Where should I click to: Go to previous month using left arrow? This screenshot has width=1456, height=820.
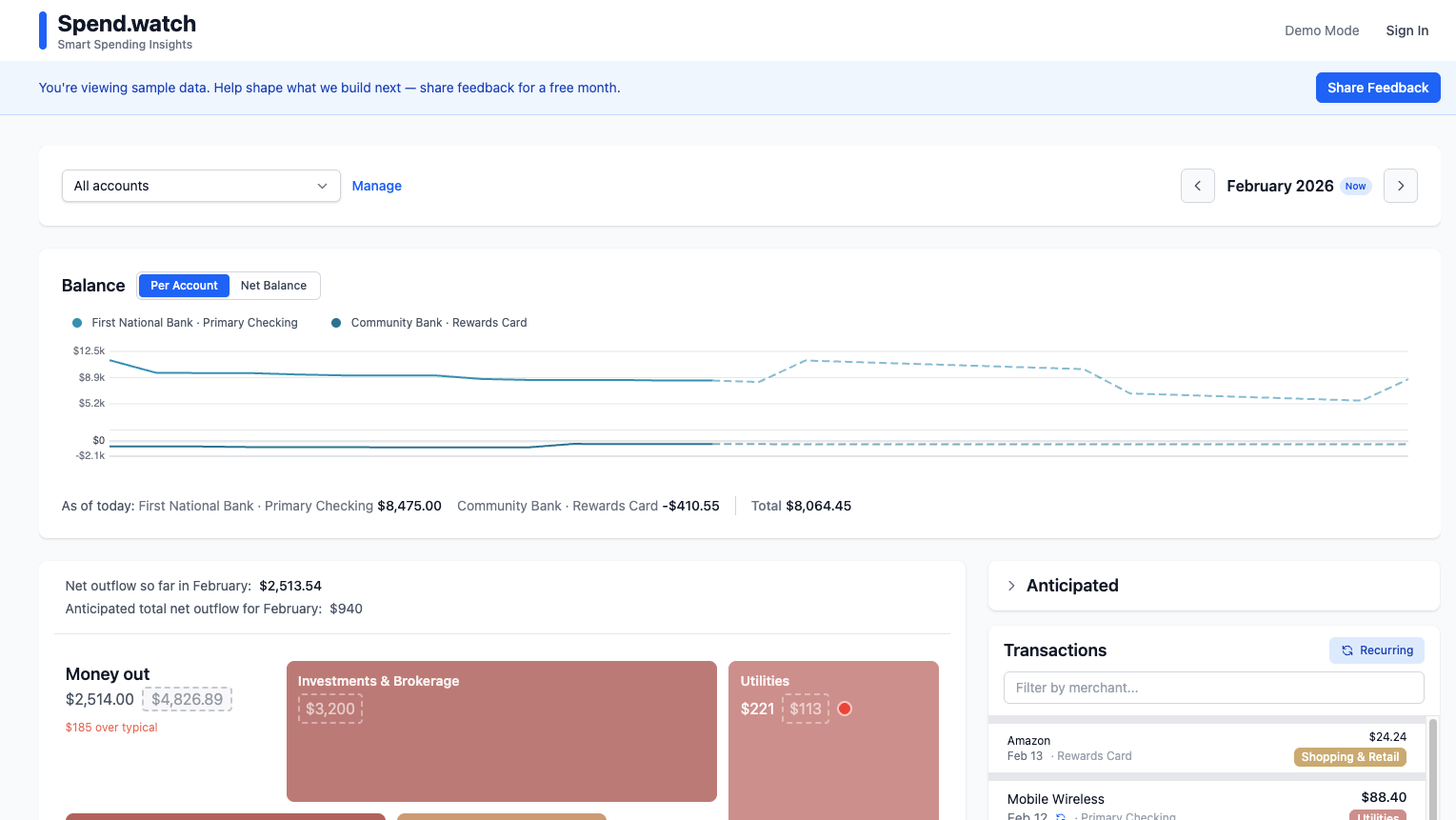pos(1197,186)
